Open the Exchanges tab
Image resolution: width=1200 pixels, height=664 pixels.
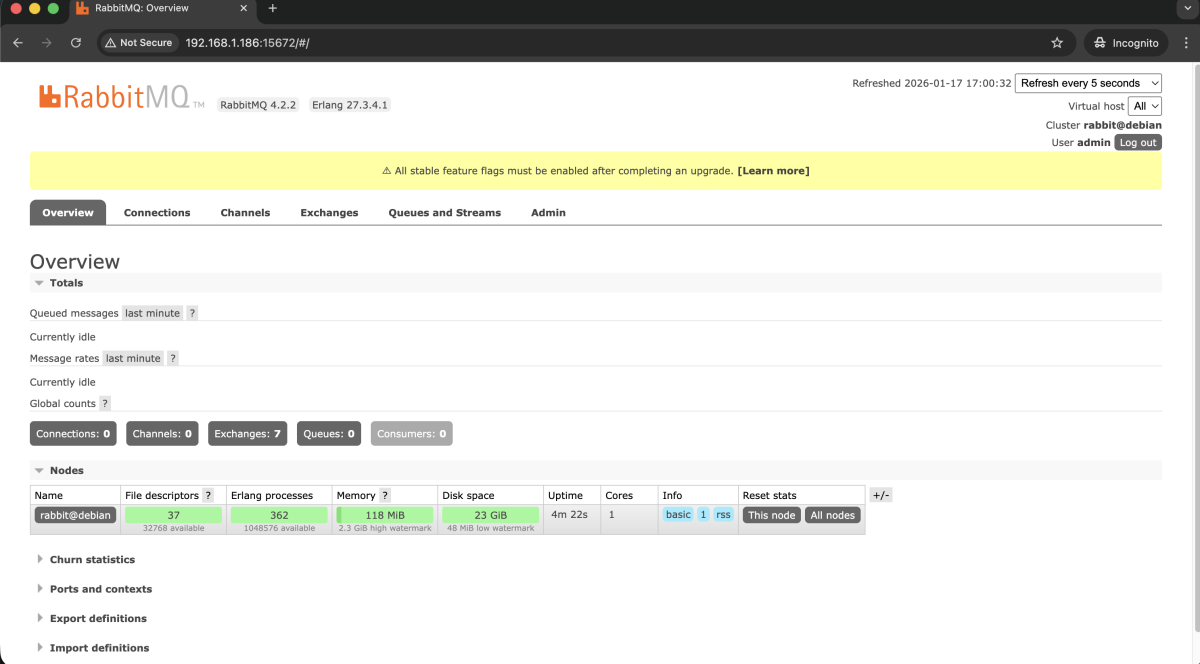coord(329,213)
